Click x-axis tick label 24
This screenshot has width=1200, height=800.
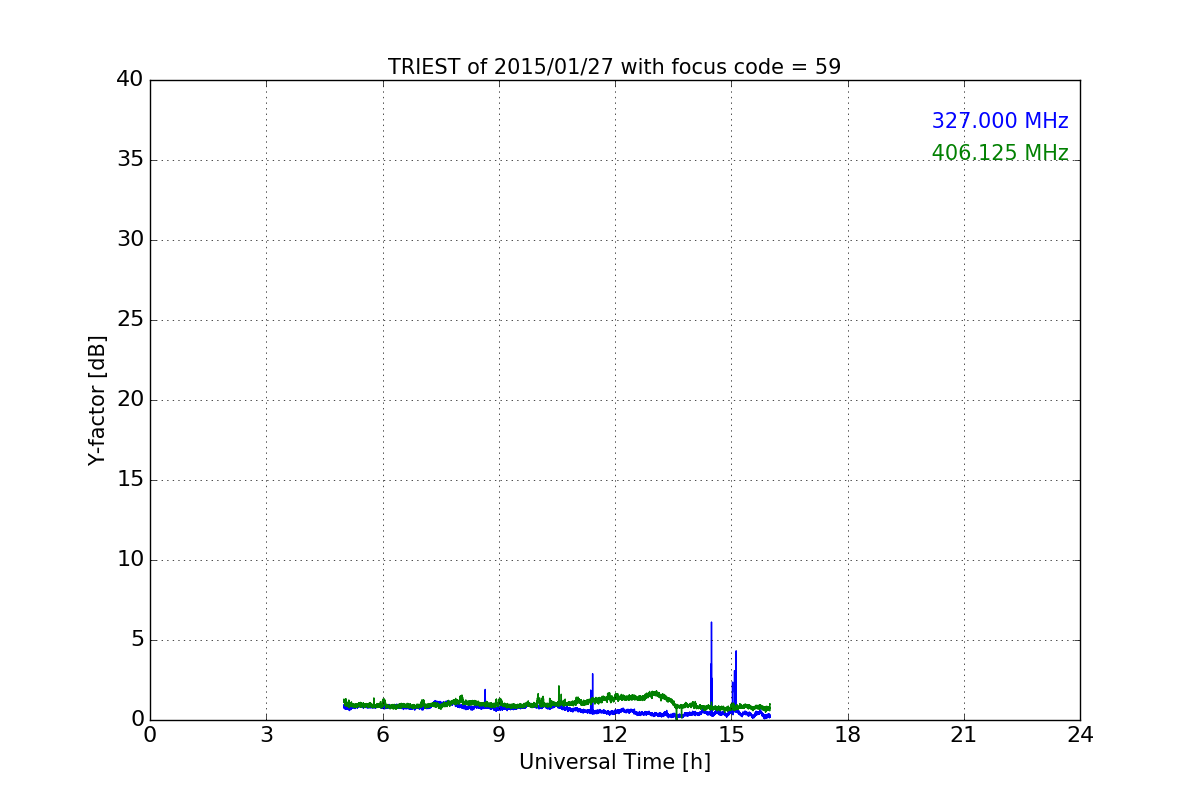coord(1080,735)
